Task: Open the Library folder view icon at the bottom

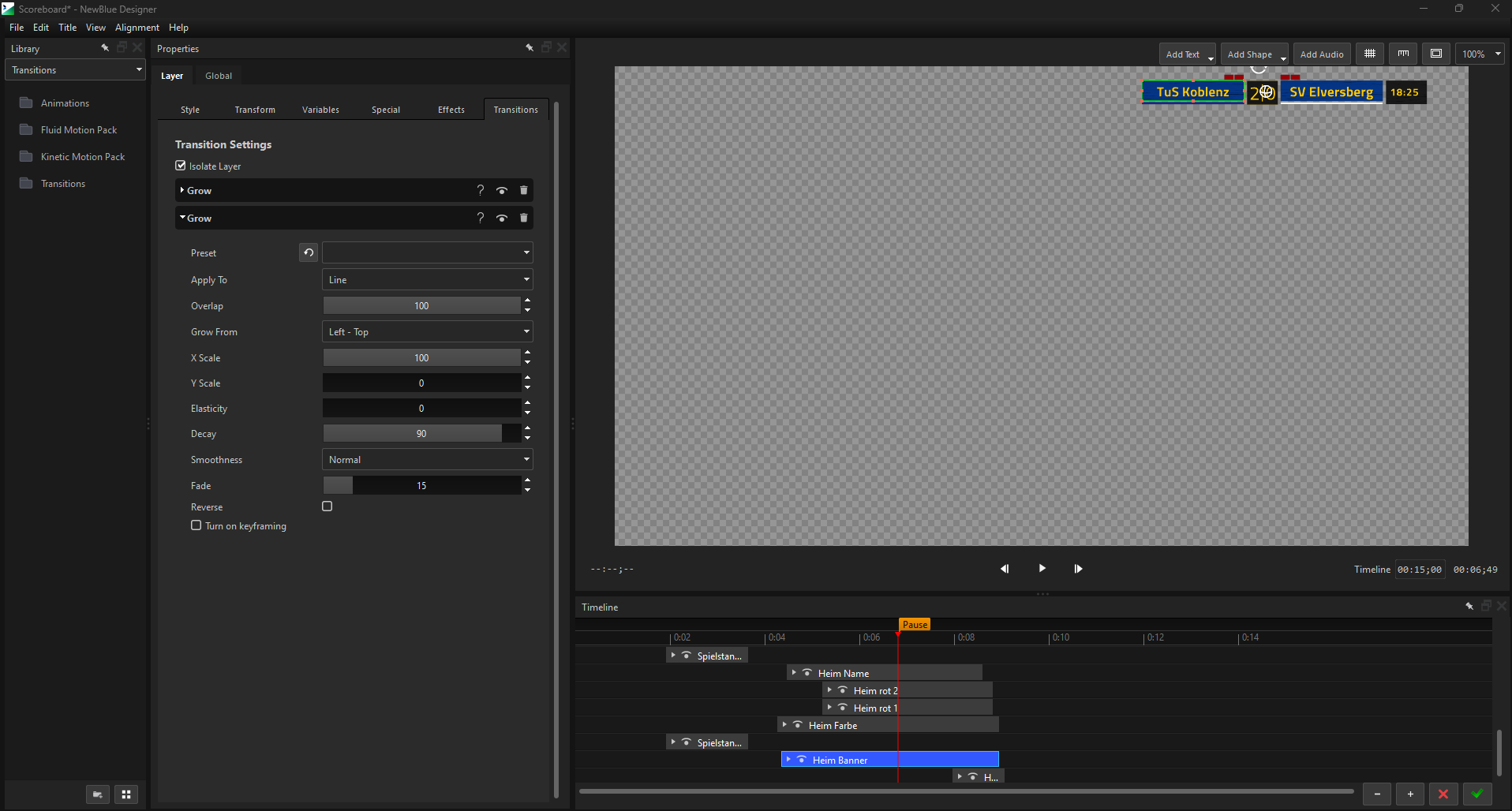Action: pyautogui.click(x=98, y=794)
